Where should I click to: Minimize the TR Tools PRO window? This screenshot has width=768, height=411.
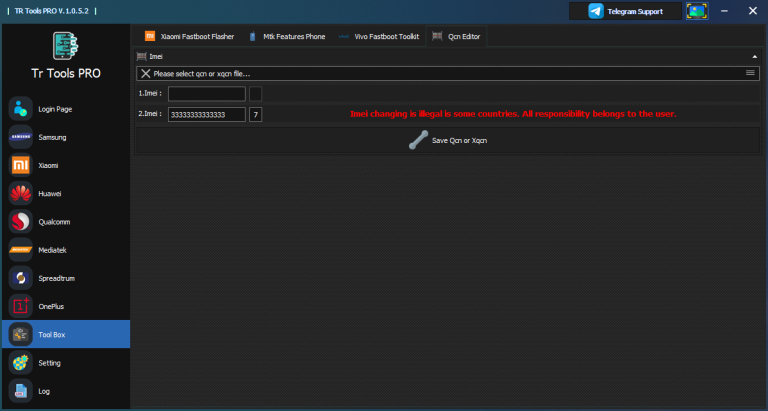click(724, 11)
